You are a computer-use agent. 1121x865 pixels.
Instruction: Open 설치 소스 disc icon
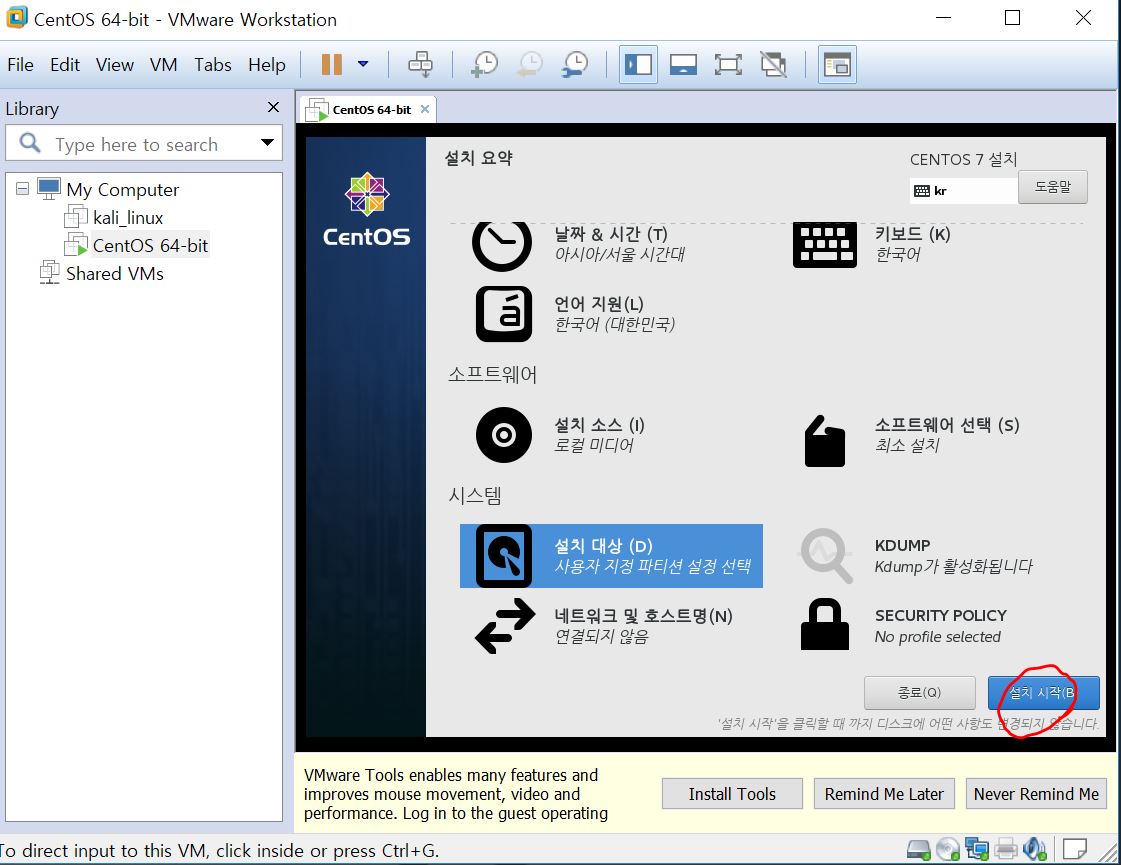pyautogui.click(x=504, y=435)
